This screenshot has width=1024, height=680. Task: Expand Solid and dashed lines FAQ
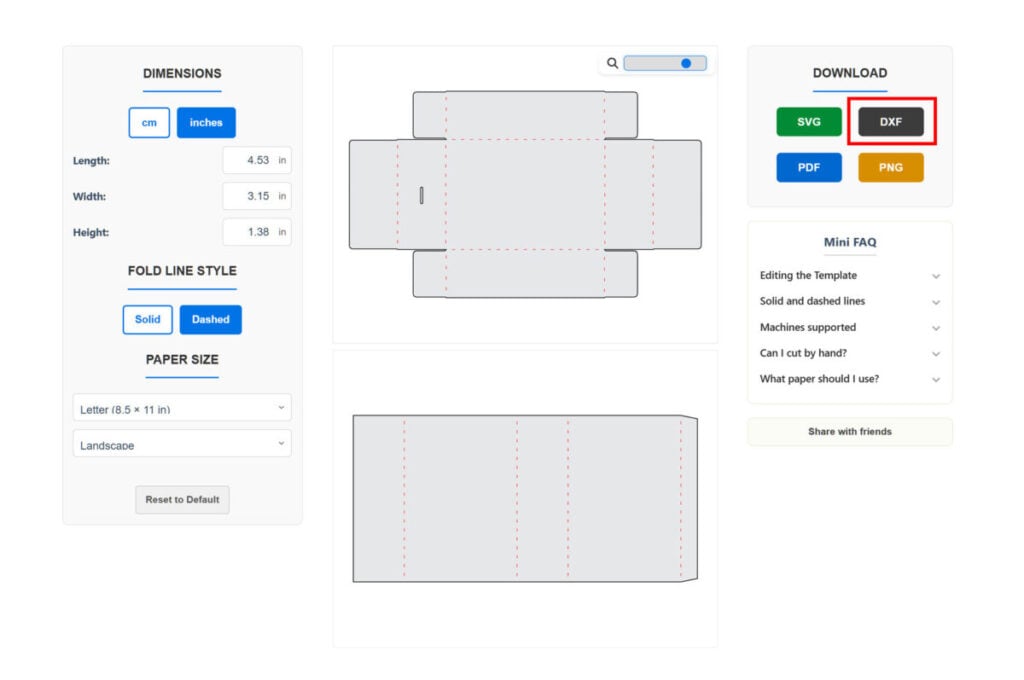coord(849,301)
